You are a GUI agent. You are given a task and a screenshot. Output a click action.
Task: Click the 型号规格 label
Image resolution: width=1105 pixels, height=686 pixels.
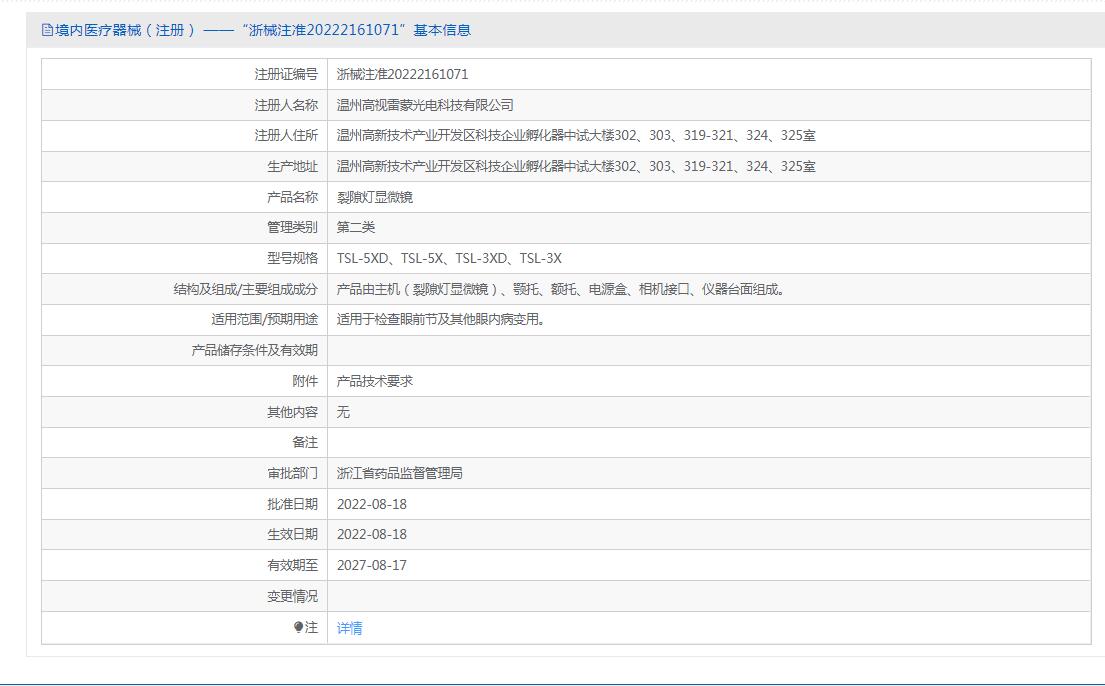click(x=292, y=258)
